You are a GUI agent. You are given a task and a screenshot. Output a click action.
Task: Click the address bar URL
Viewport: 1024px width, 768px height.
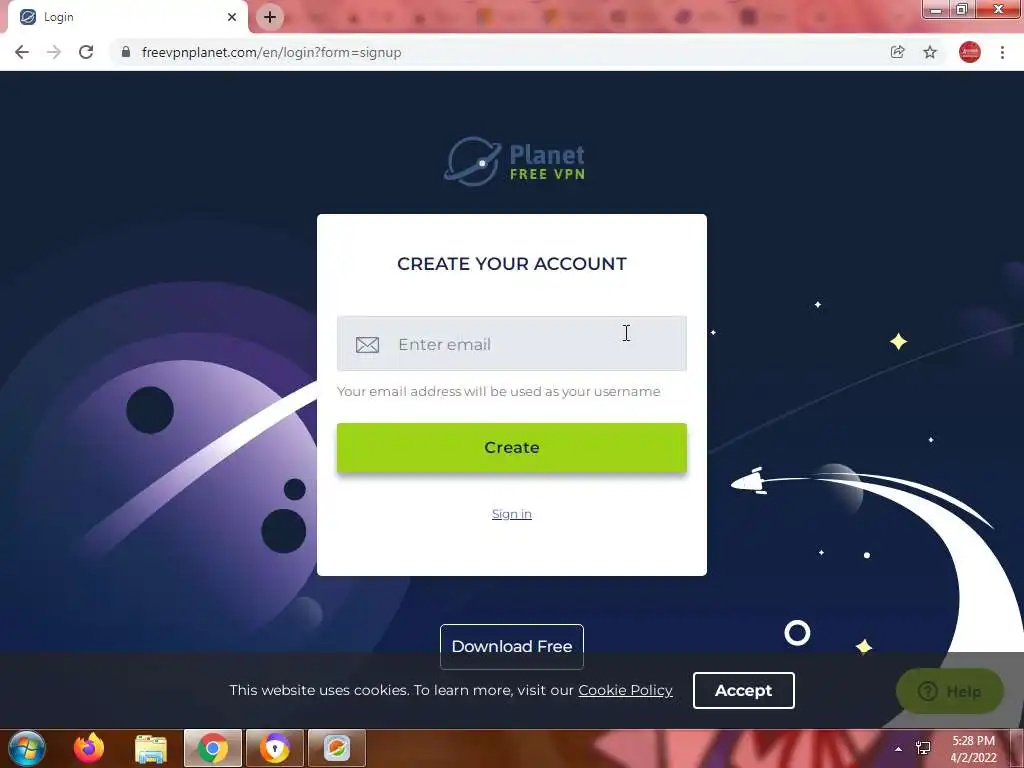[x=271, y=52]
